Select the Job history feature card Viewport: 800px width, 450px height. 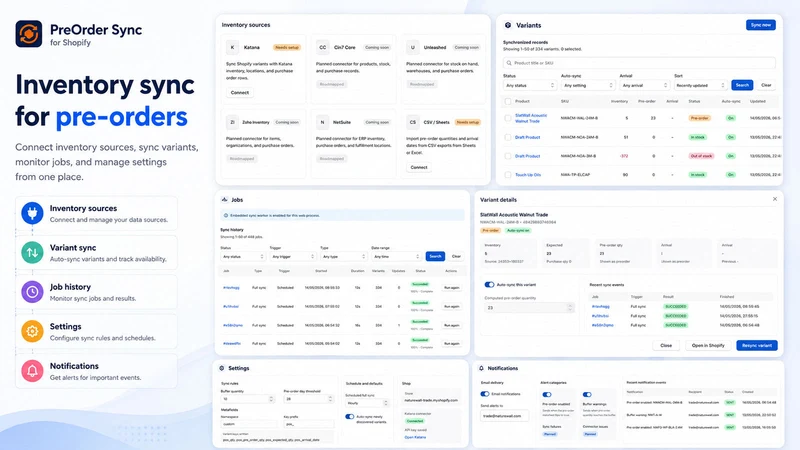96,292
